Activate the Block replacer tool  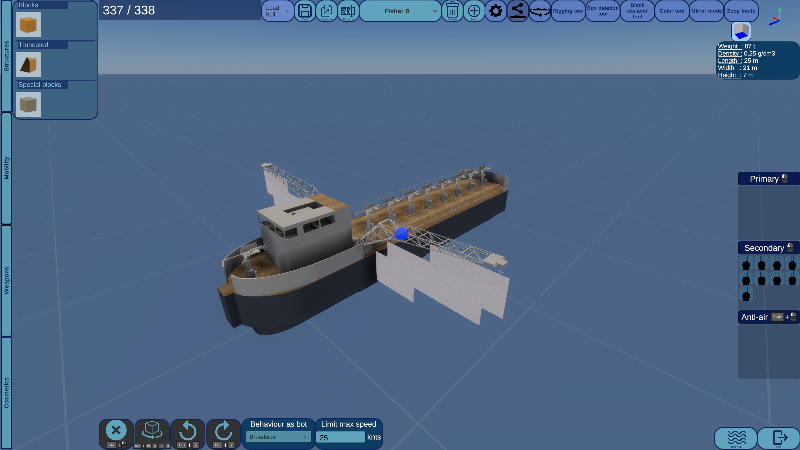(637, 11)
